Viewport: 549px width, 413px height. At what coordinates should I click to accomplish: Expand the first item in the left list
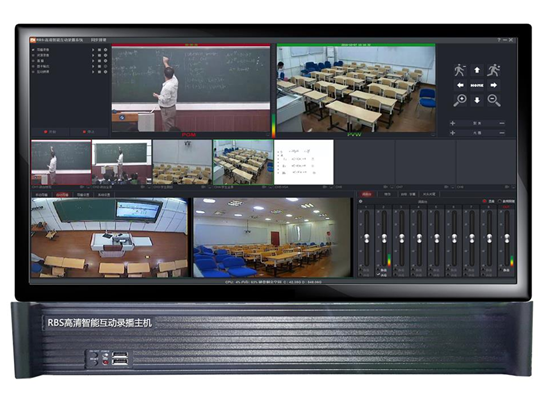[93, 50]
